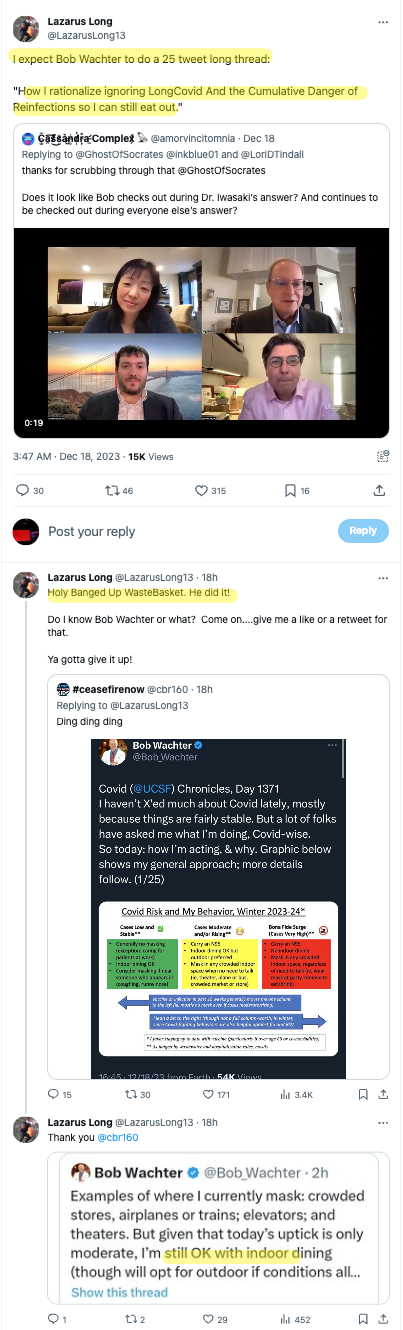Click the reply icon with 30 replies
Screen dimensions: 403x1330
[30, 490]
